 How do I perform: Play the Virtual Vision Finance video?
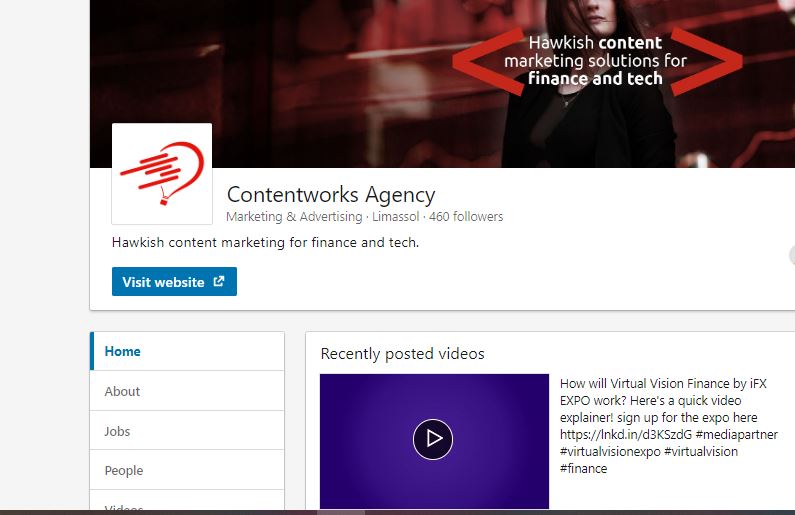point(432,439)
